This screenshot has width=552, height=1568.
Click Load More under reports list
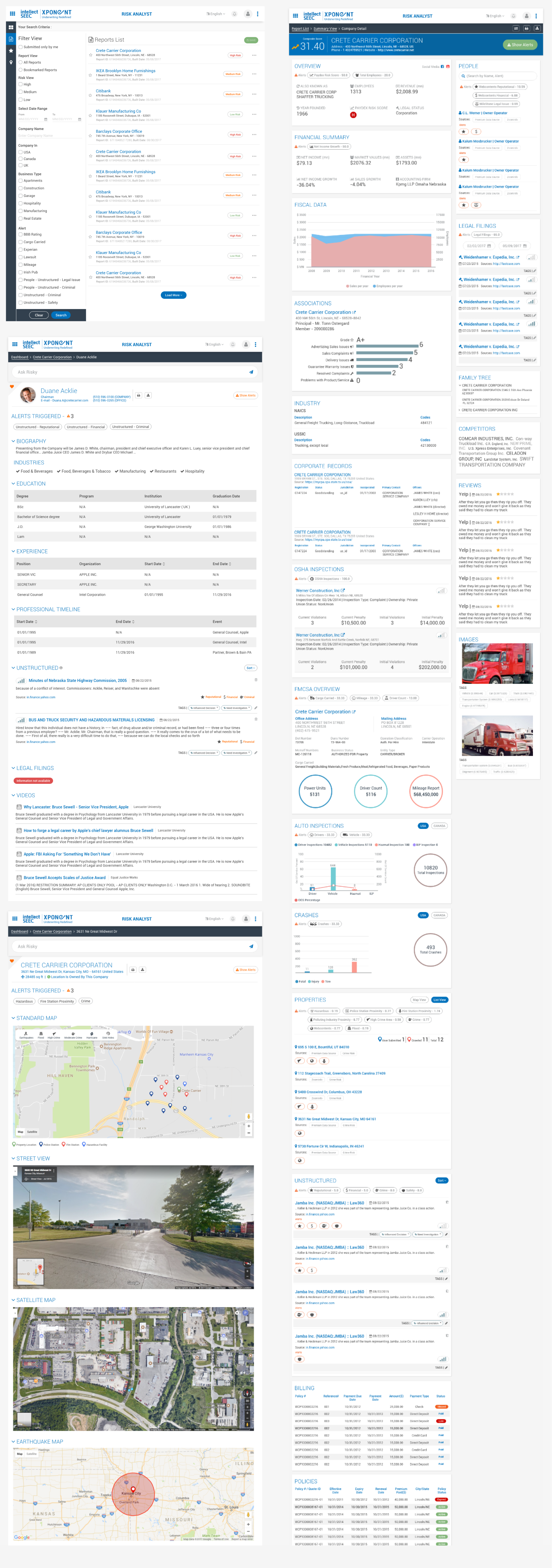(174, 295)
